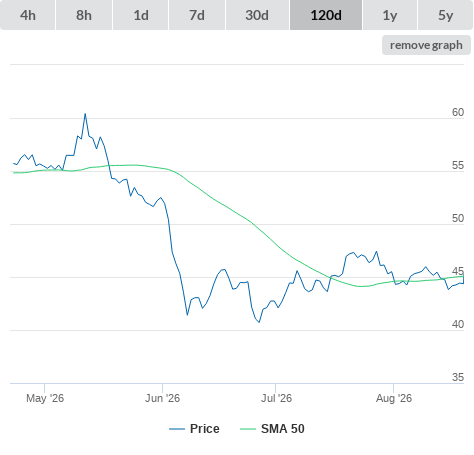
Task: Select the 4h time range tab
Action: (x=28, y=15)
